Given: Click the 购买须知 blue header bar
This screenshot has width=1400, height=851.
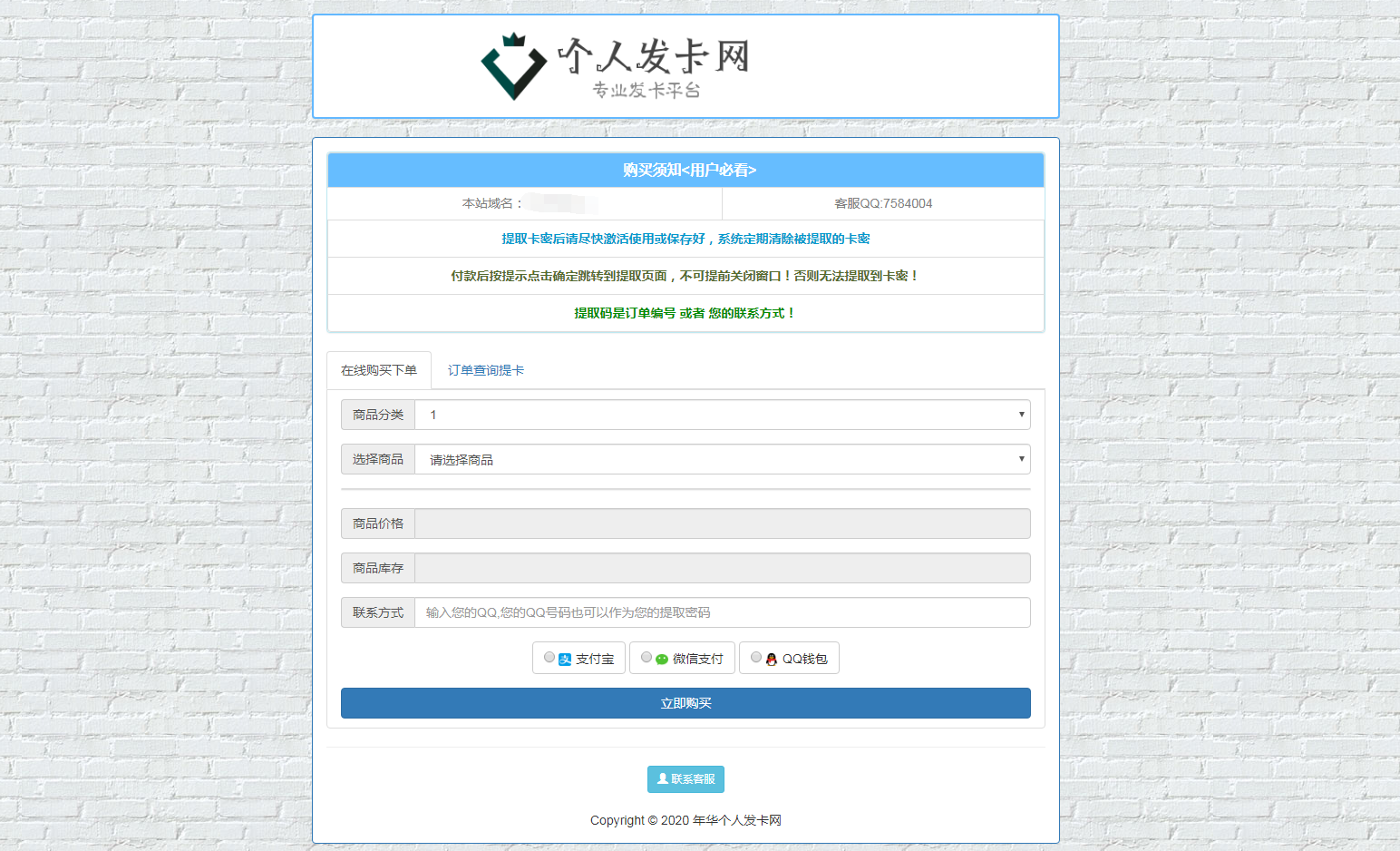Looking at the screenshot, I should pos(685,170).
